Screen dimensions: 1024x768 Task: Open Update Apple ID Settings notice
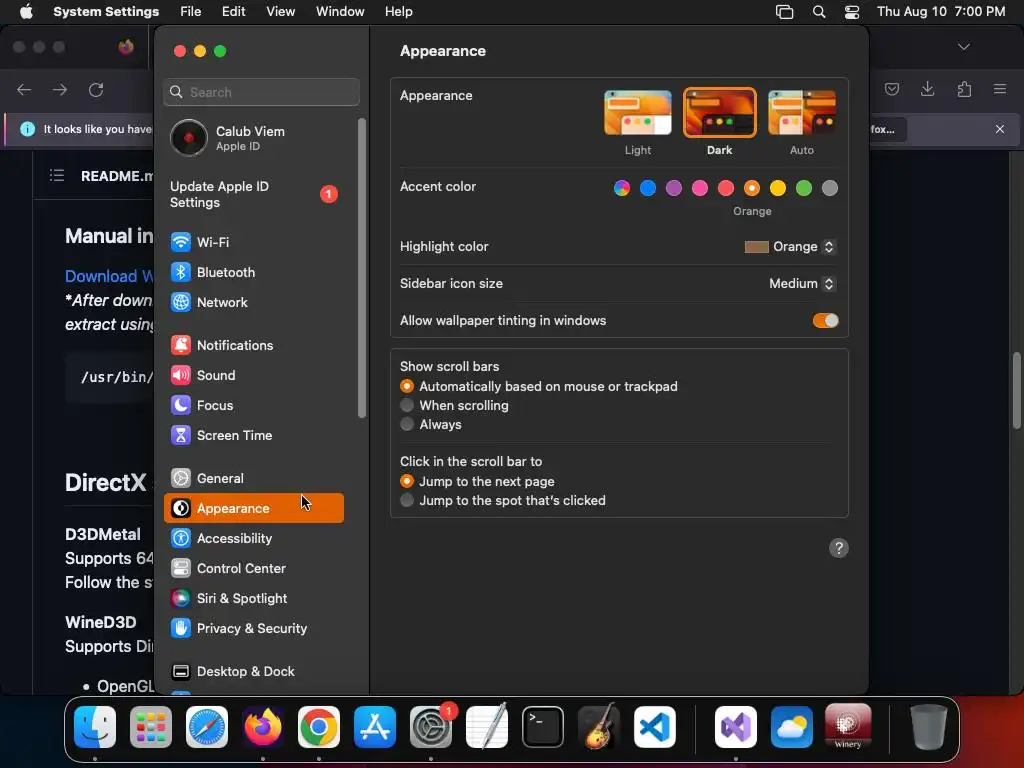253,195
